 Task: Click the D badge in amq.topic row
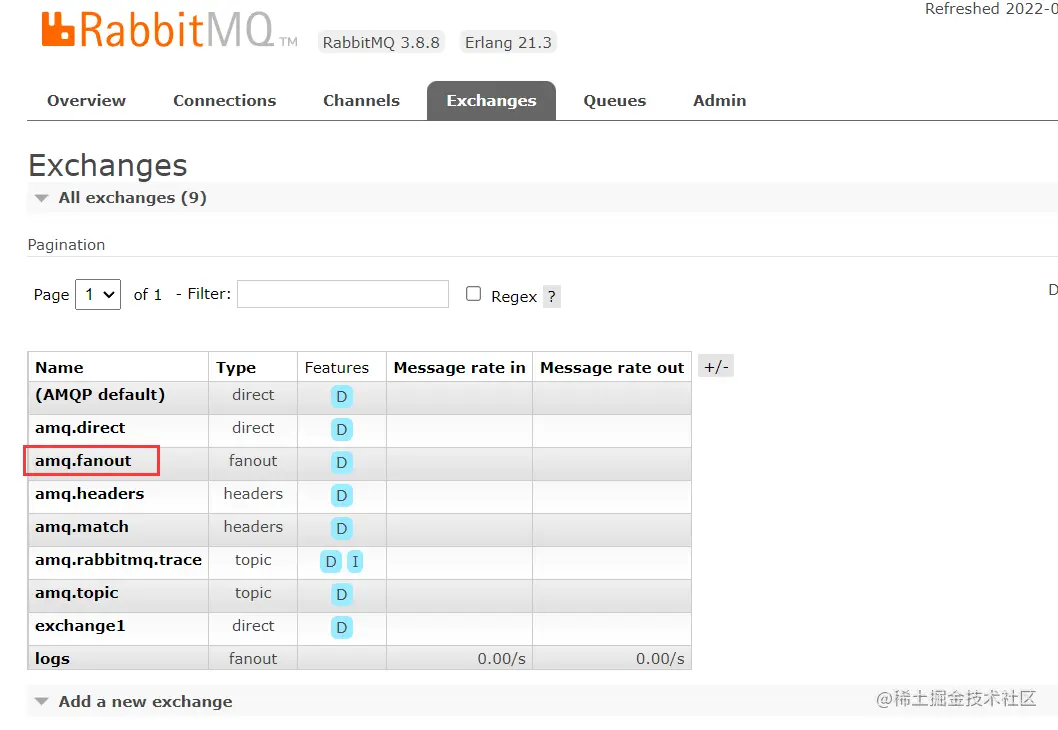(341, 594)
